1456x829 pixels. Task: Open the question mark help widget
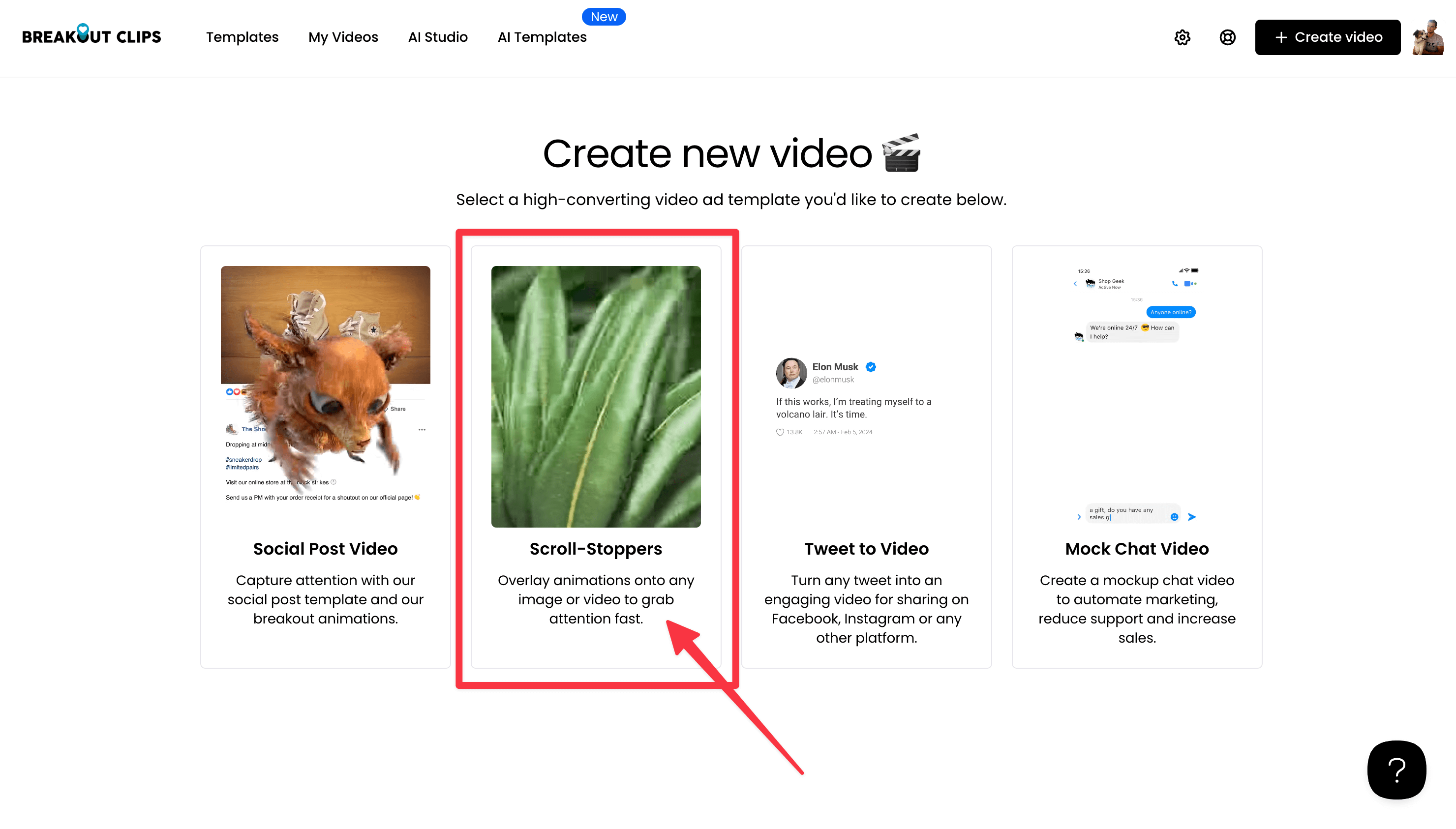click(1396, 770)
